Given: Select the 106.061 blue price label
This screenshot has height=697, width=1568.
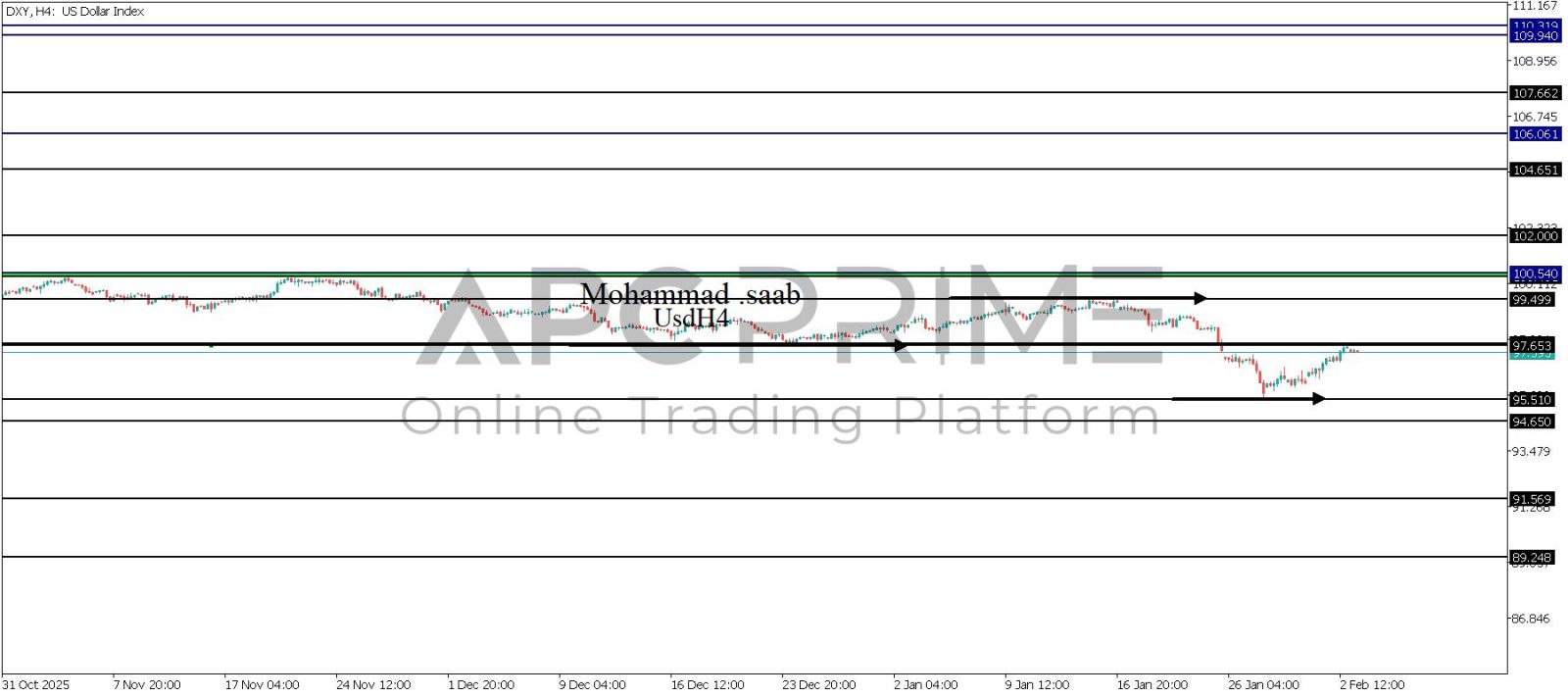Looking at the screenshot, I should 1535,134.
